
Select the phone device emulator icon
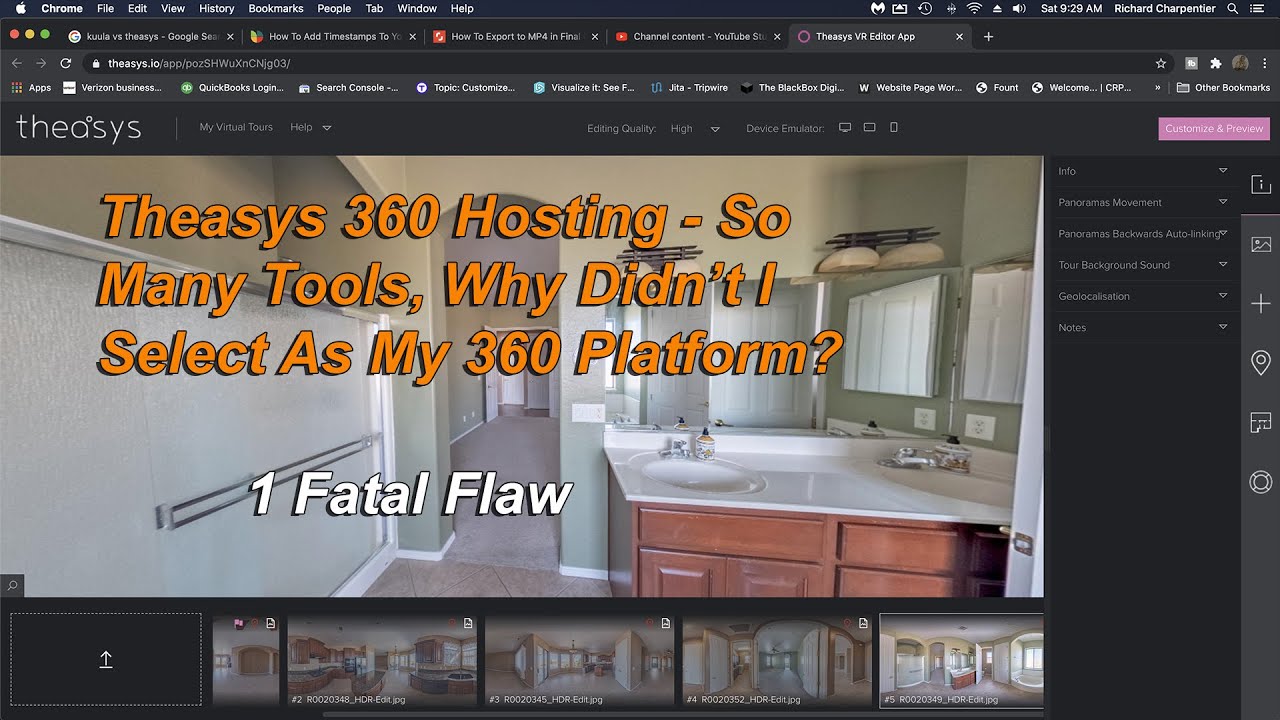coord(894,128)
